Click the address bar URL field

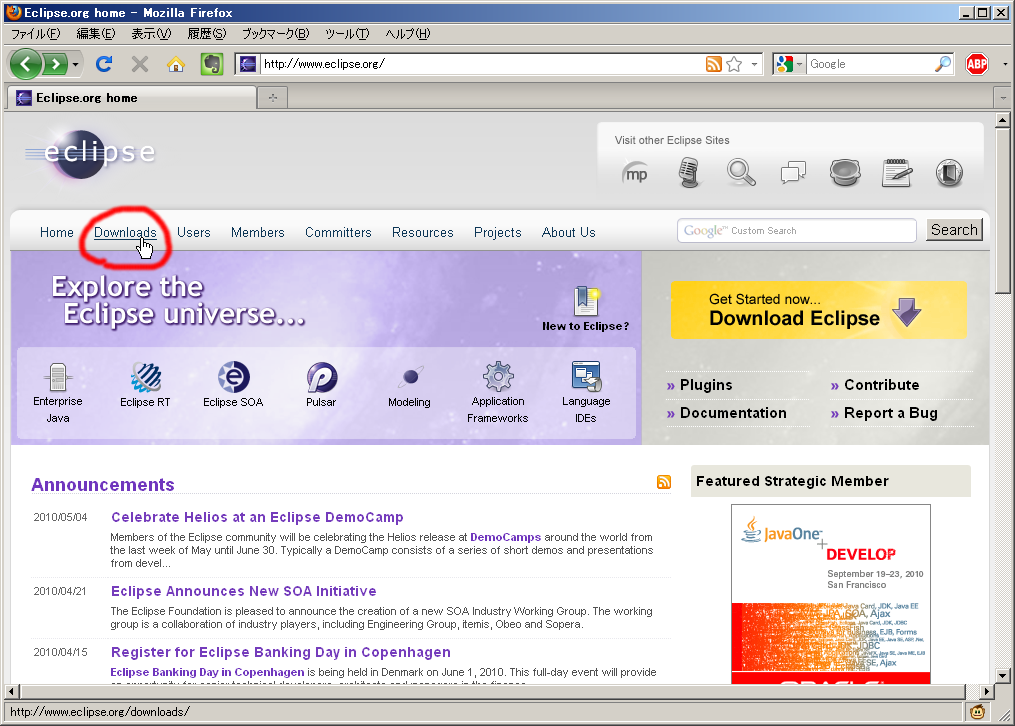(482, 64)
